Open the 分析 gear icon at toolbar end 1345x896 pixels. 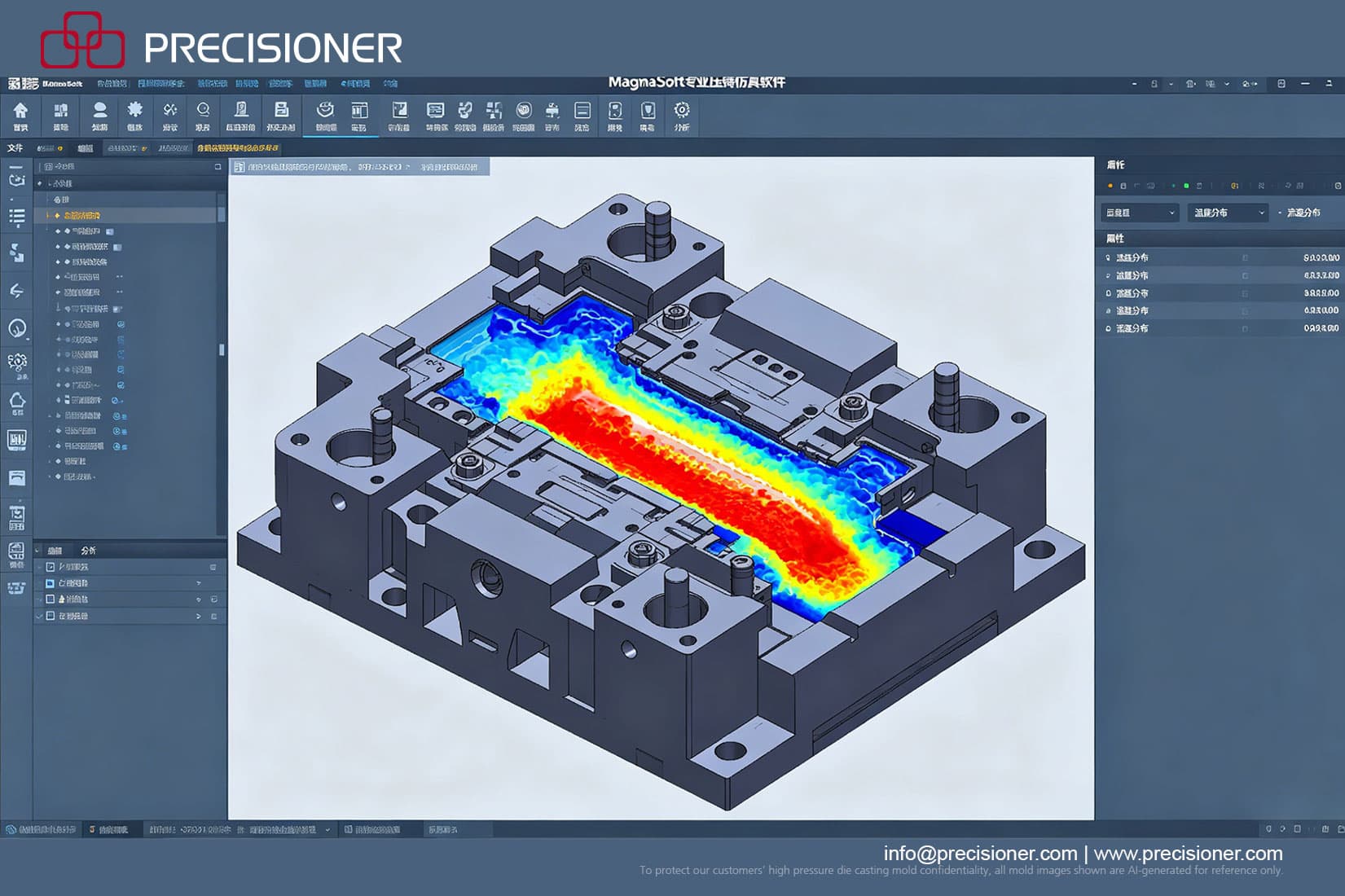(x=682, y=110)
